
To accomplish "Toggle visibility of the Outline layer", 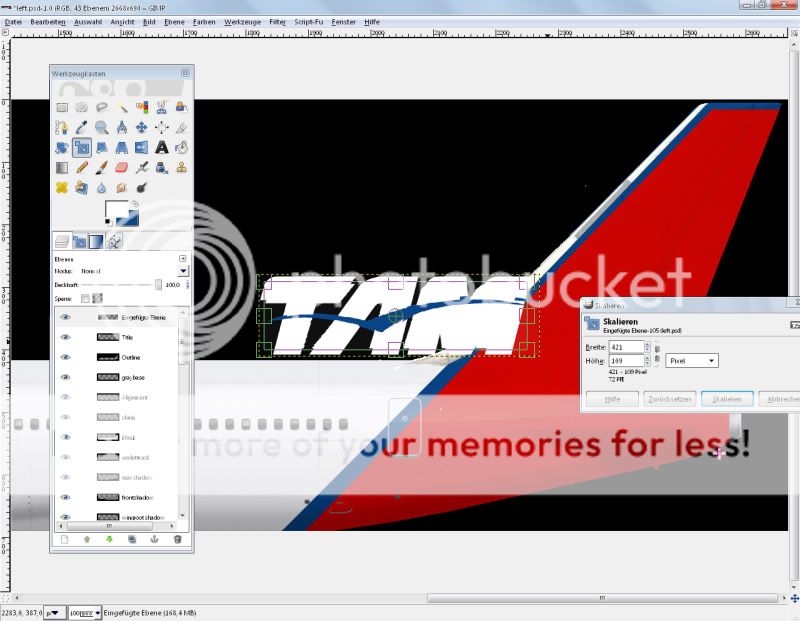I will (66, 357).
